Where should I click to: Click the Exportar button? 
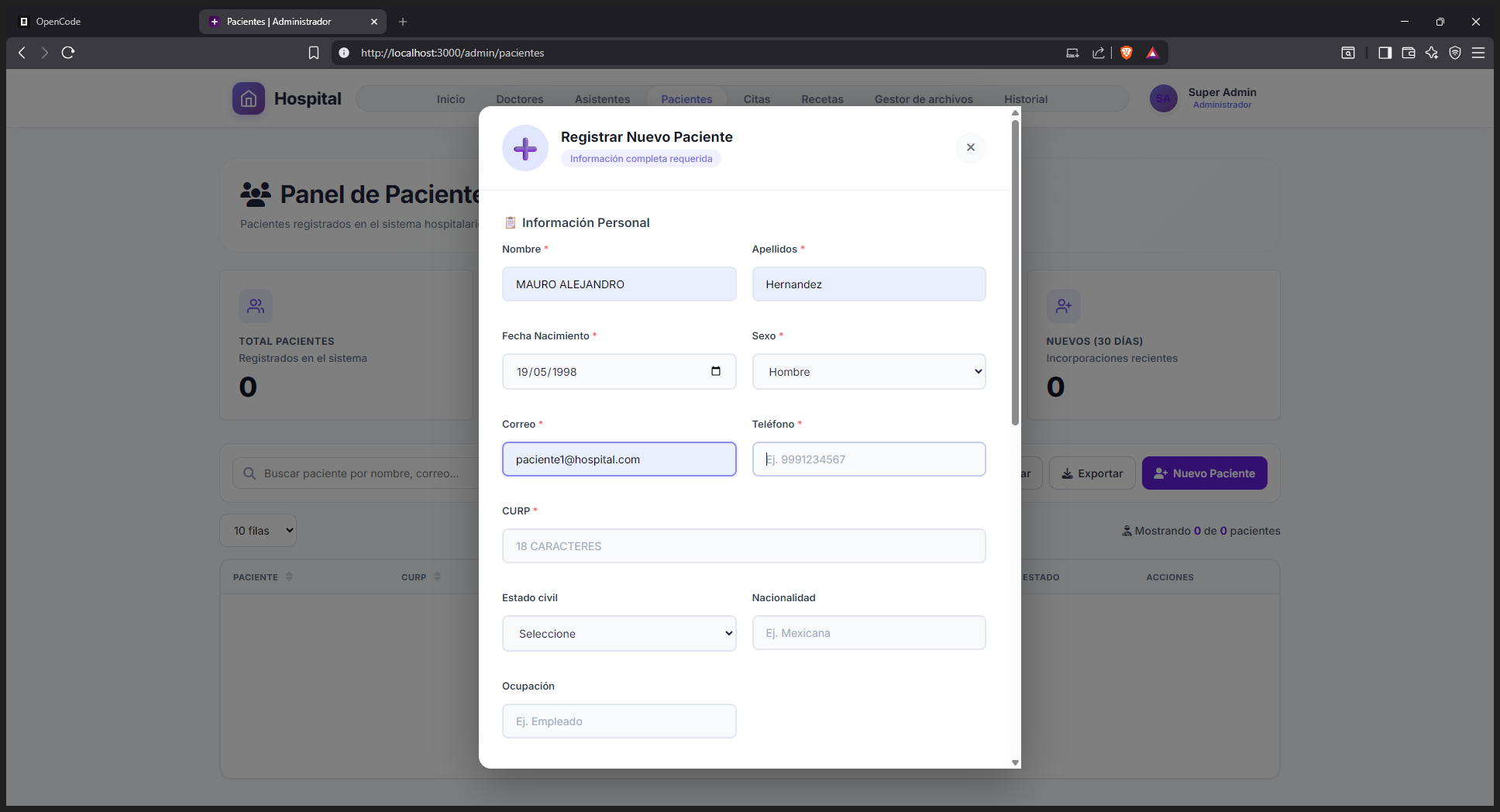1092,473
